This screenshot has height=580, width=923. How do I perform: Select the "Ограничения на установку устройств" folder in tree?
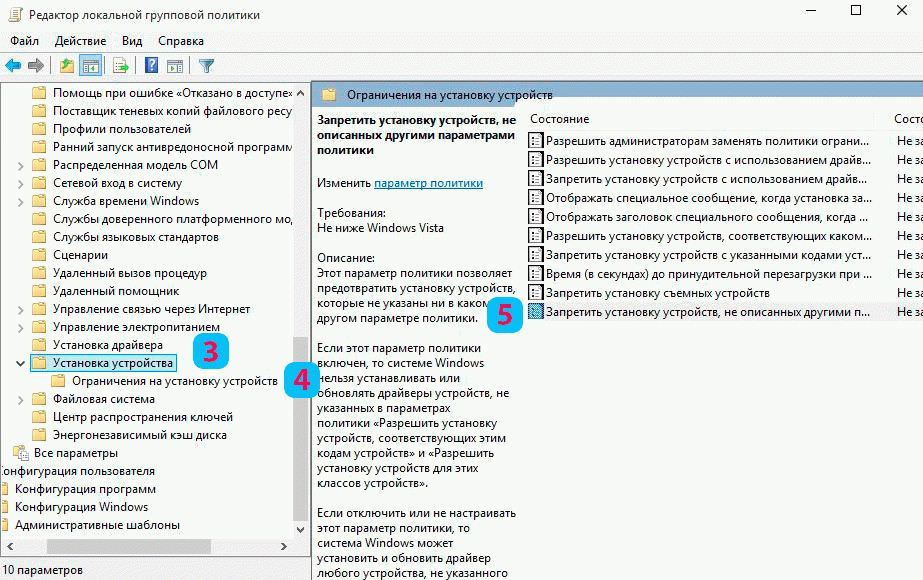[174, 381]
